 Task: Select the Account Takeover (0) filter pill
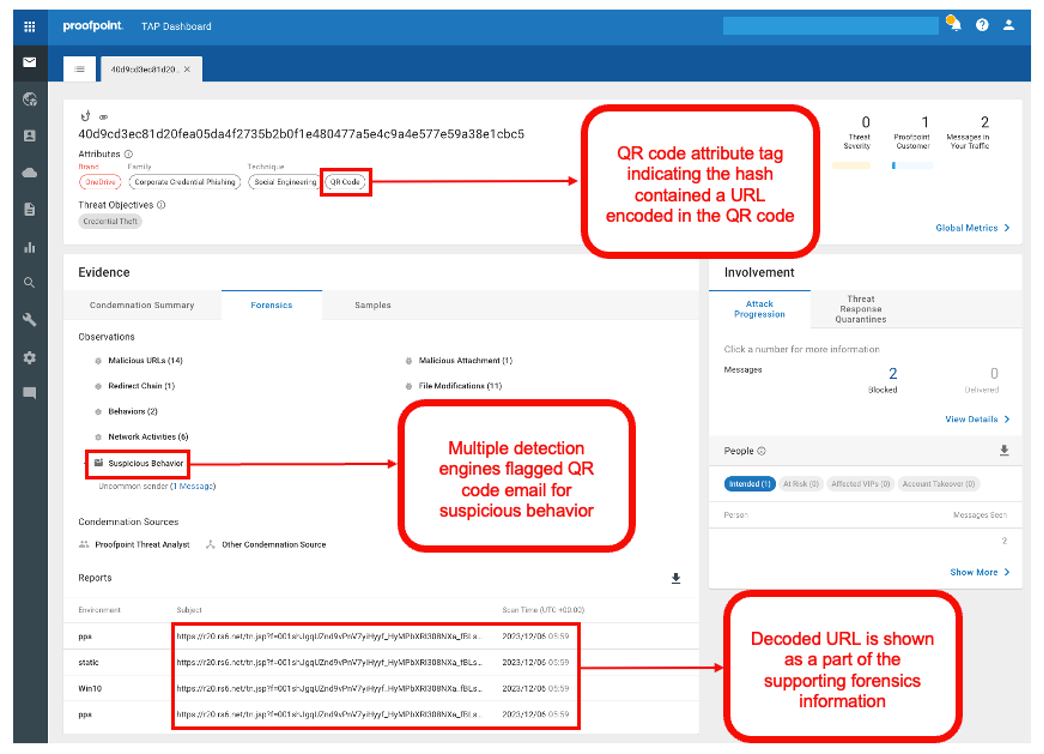pos(938,484)
